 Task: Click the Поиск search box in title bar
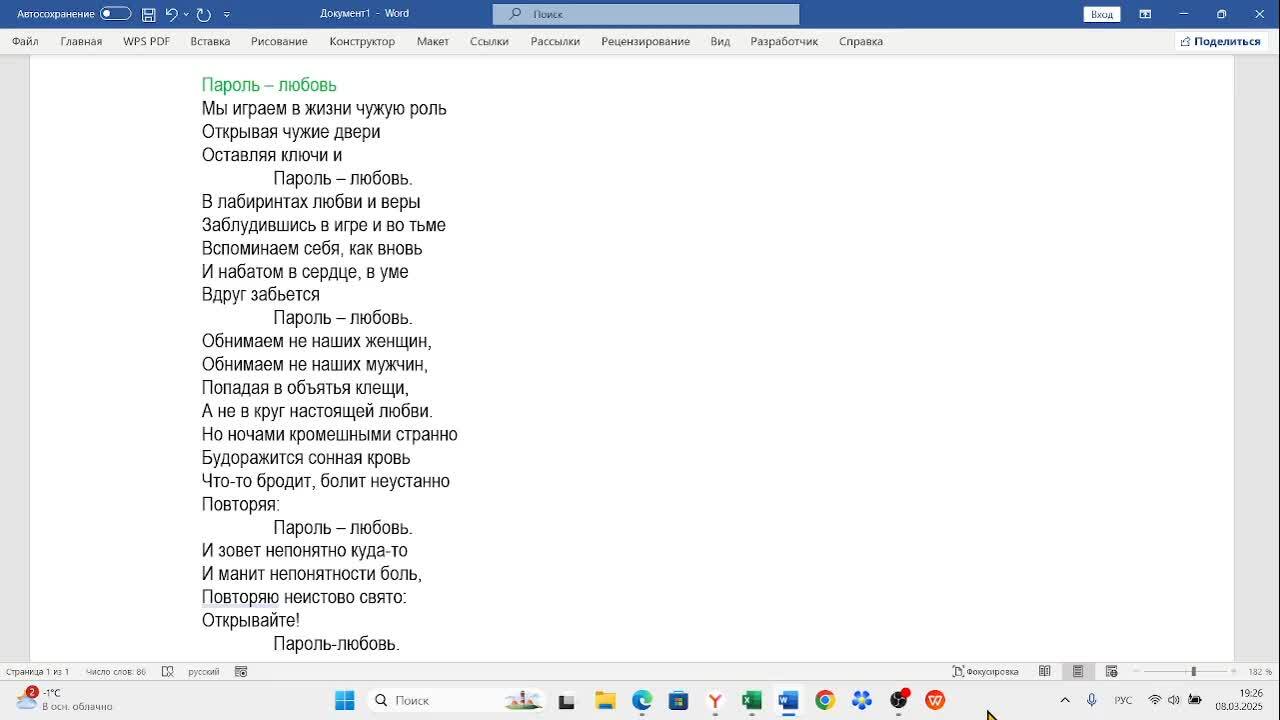coord(646,14)
